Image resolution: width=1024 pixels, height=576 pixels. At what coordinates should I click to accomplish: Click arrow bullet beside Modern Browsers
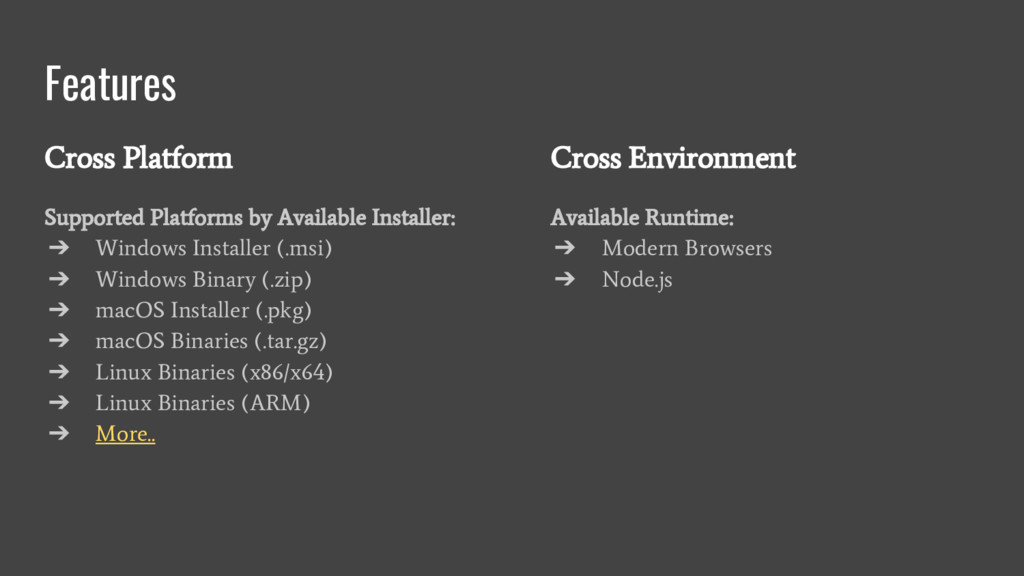[x=565, y=248]
